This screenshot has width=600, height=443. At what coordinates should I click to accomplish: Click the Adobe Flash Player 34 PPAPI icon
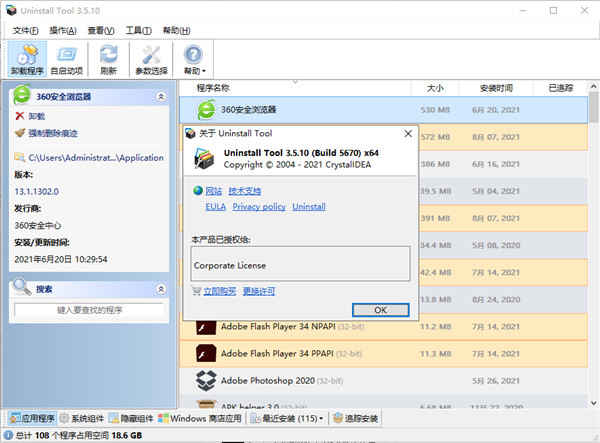click(x=206, y=354)
